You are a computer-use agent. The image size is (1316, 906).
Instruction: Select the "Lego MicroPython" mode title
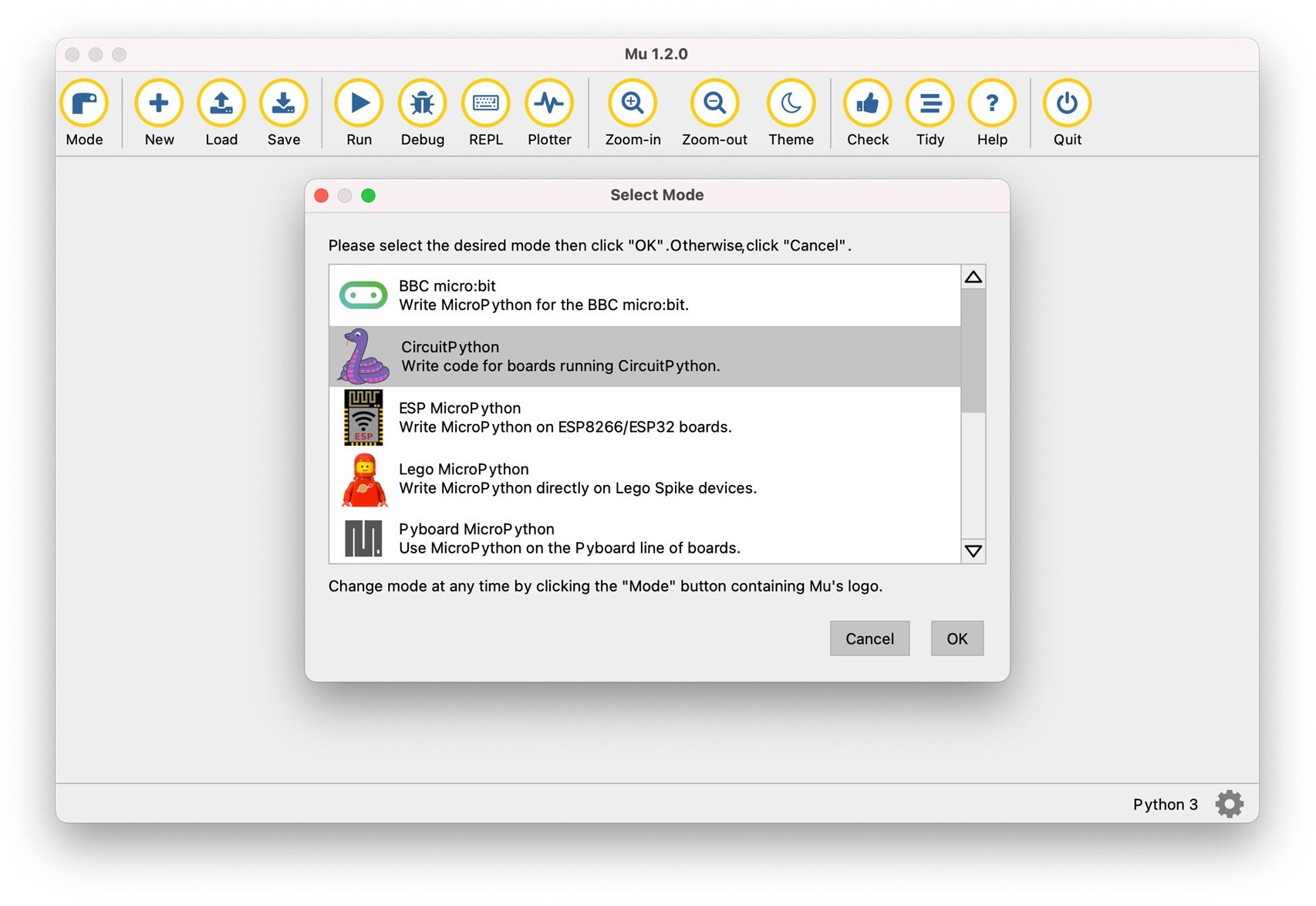pos(464,469)
